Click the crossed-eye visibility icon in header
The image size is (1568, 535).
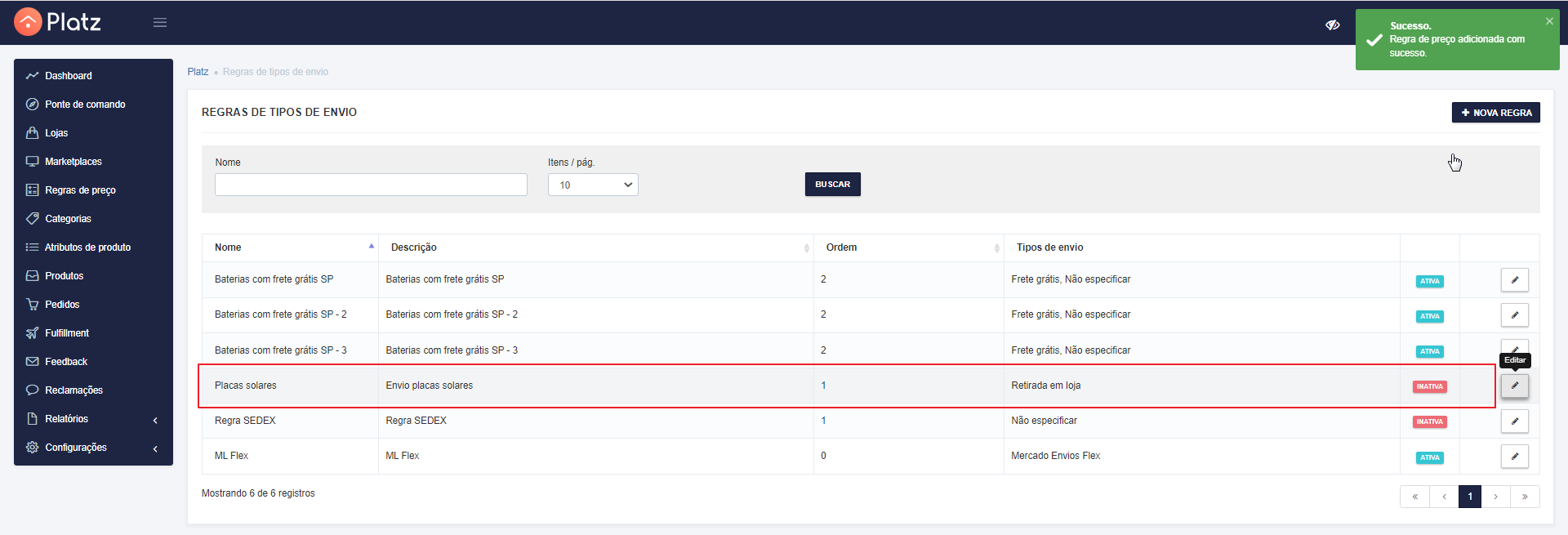[x=1333, y=25]
